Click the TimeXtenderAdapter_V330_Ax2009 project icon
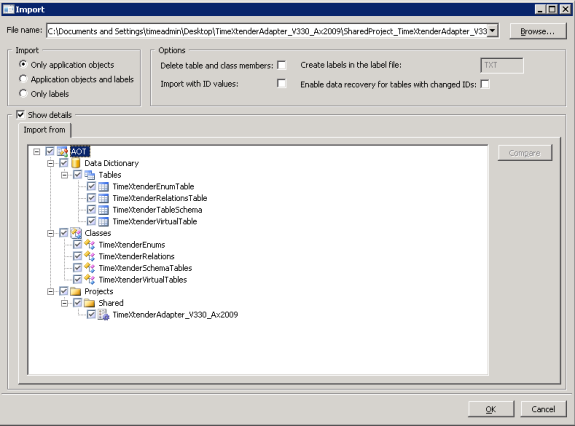575x426 pixels. 104,315
